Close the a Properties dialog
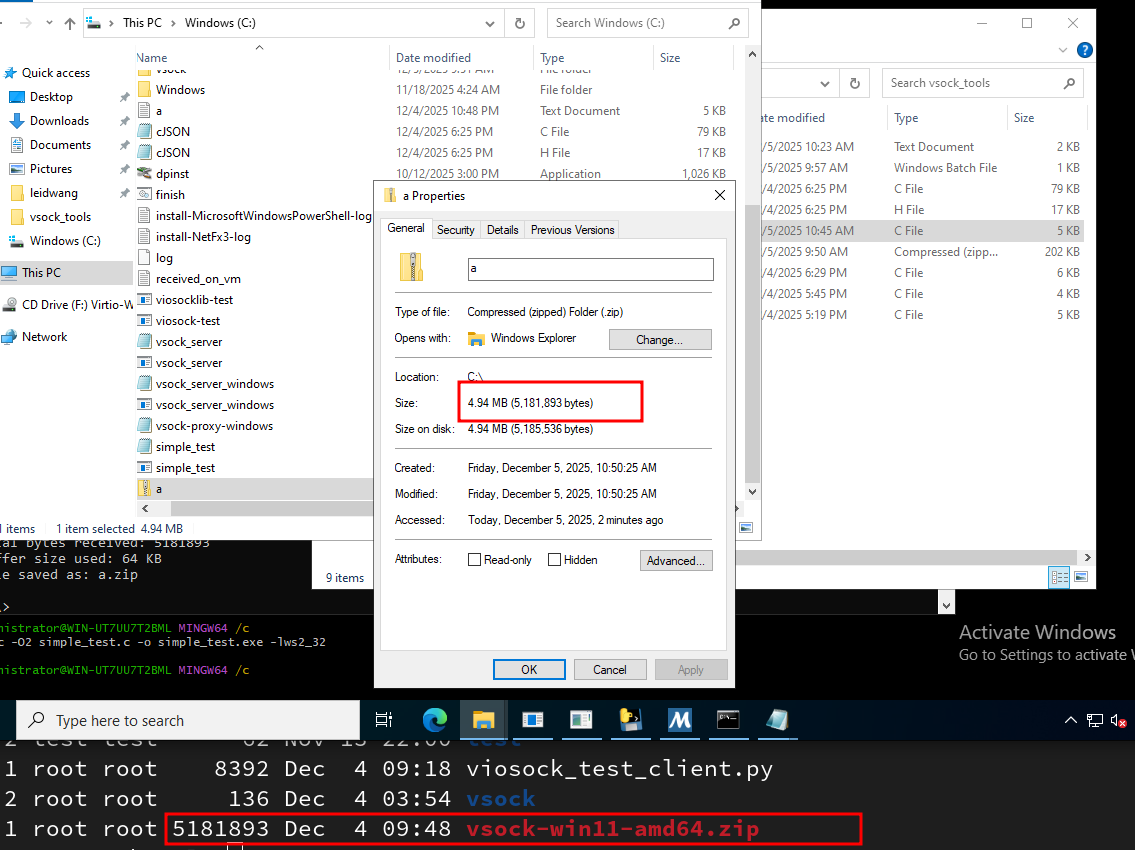1135x850 pixels. click(720, 195)
